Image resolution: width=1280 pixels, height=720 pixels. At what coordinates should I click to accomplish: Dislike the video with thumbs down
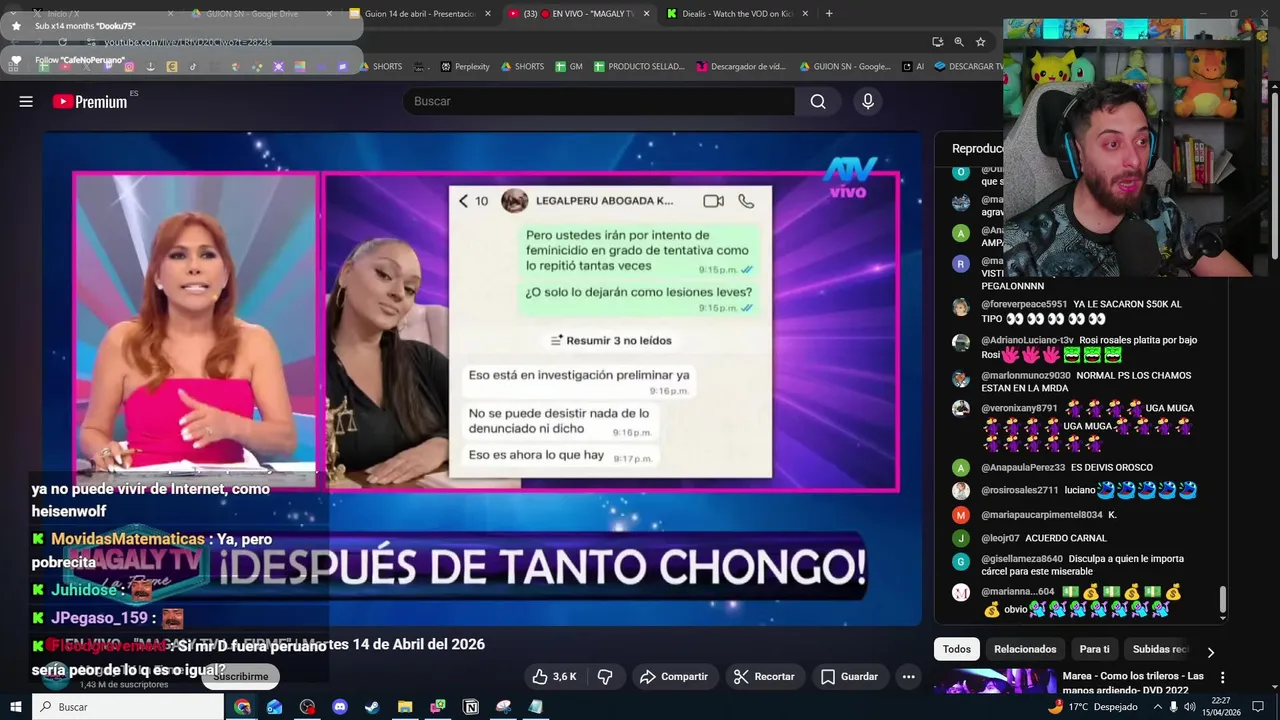(x=605, y=677)
